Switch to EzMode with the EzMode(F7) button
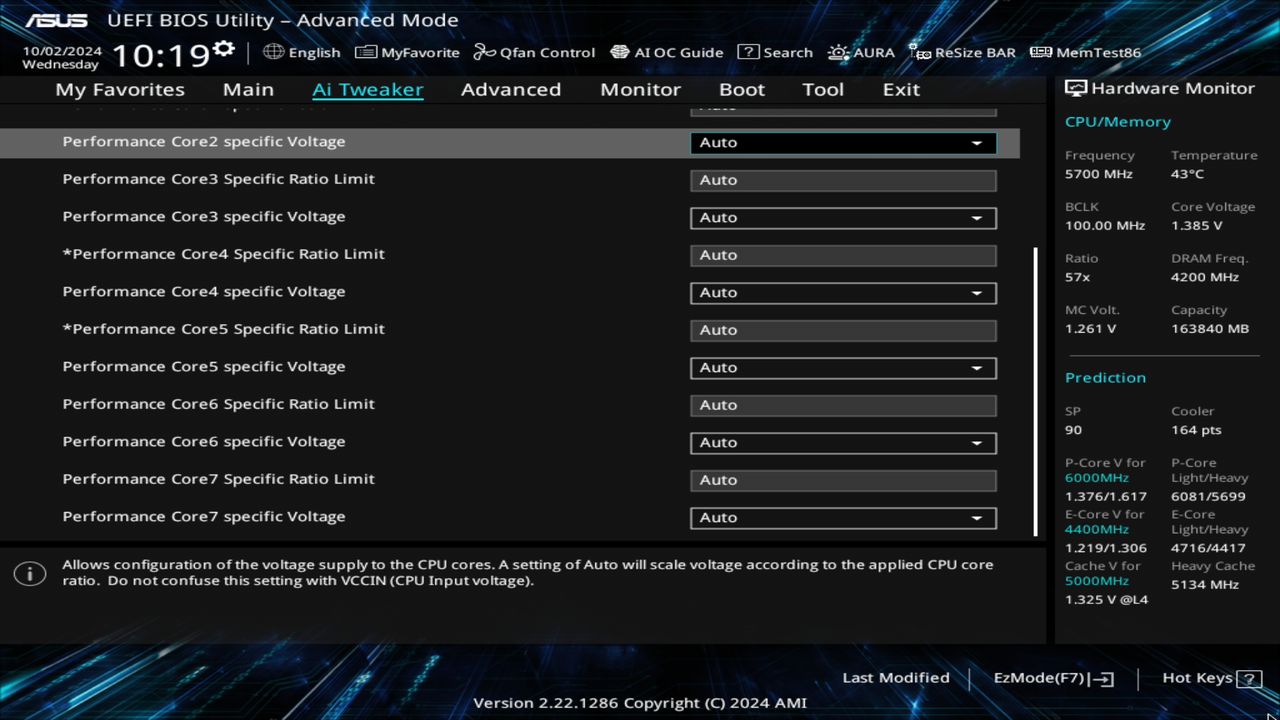The image size is (1280, 720). coord(1052,678)
